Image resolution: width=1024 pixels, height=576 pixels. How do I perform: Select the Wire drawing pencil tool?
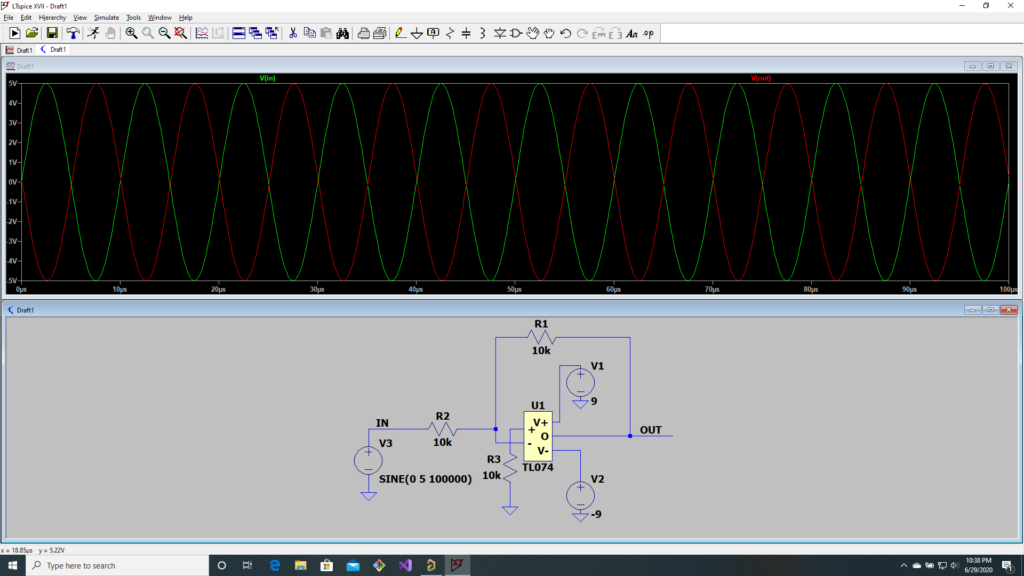(x=400, y=33)
